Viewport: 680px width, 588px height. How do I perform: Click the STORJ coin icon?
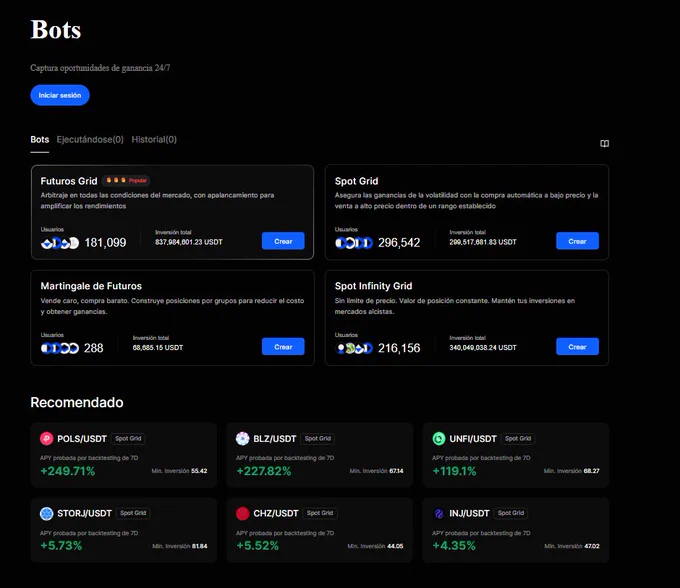pyautogui.click(x=46, y=513)
